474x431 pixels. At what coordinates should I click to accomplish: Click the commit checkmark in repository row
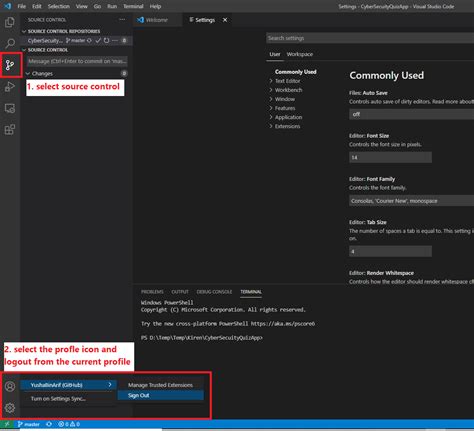98,41
